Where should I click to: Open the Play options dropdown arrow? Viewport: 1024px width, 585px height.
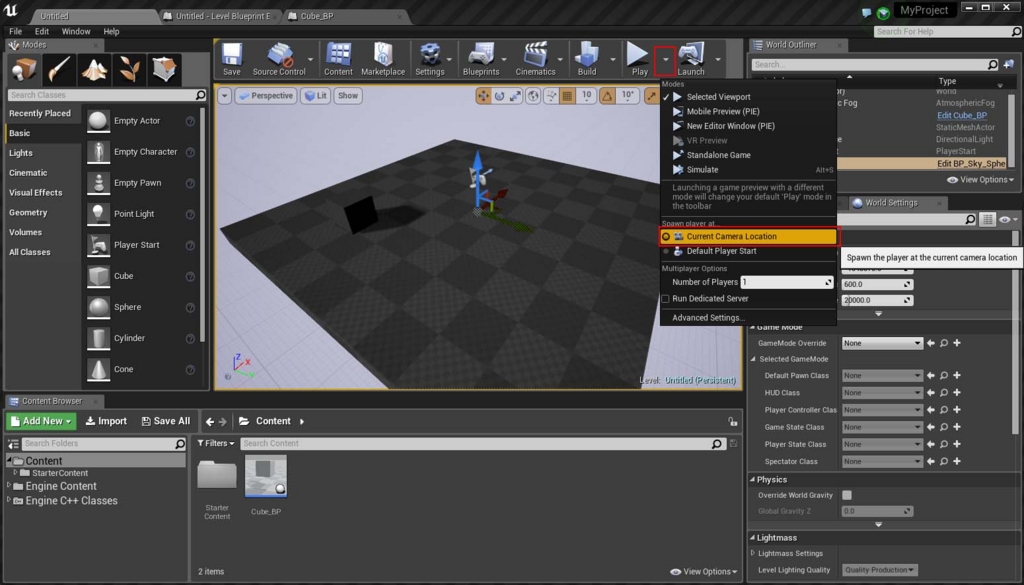pos(665,59)
